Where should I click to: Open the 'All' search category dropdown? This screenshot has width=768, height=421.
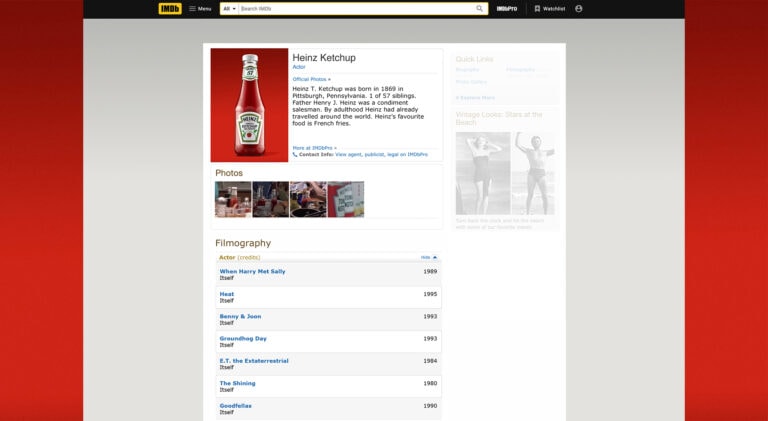(x=229, y=8)
